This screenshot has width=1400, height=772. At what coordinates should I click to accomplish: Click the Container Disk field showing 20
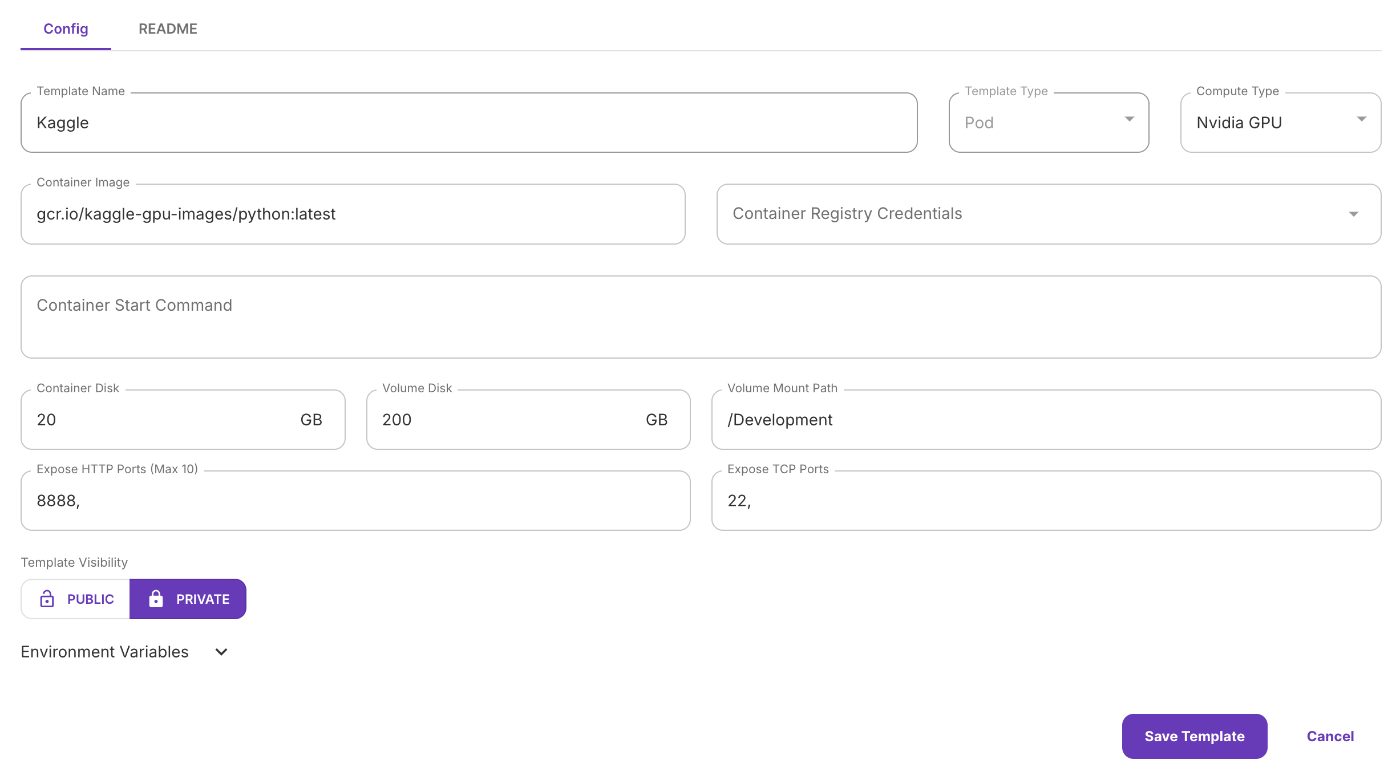[183, 420]
